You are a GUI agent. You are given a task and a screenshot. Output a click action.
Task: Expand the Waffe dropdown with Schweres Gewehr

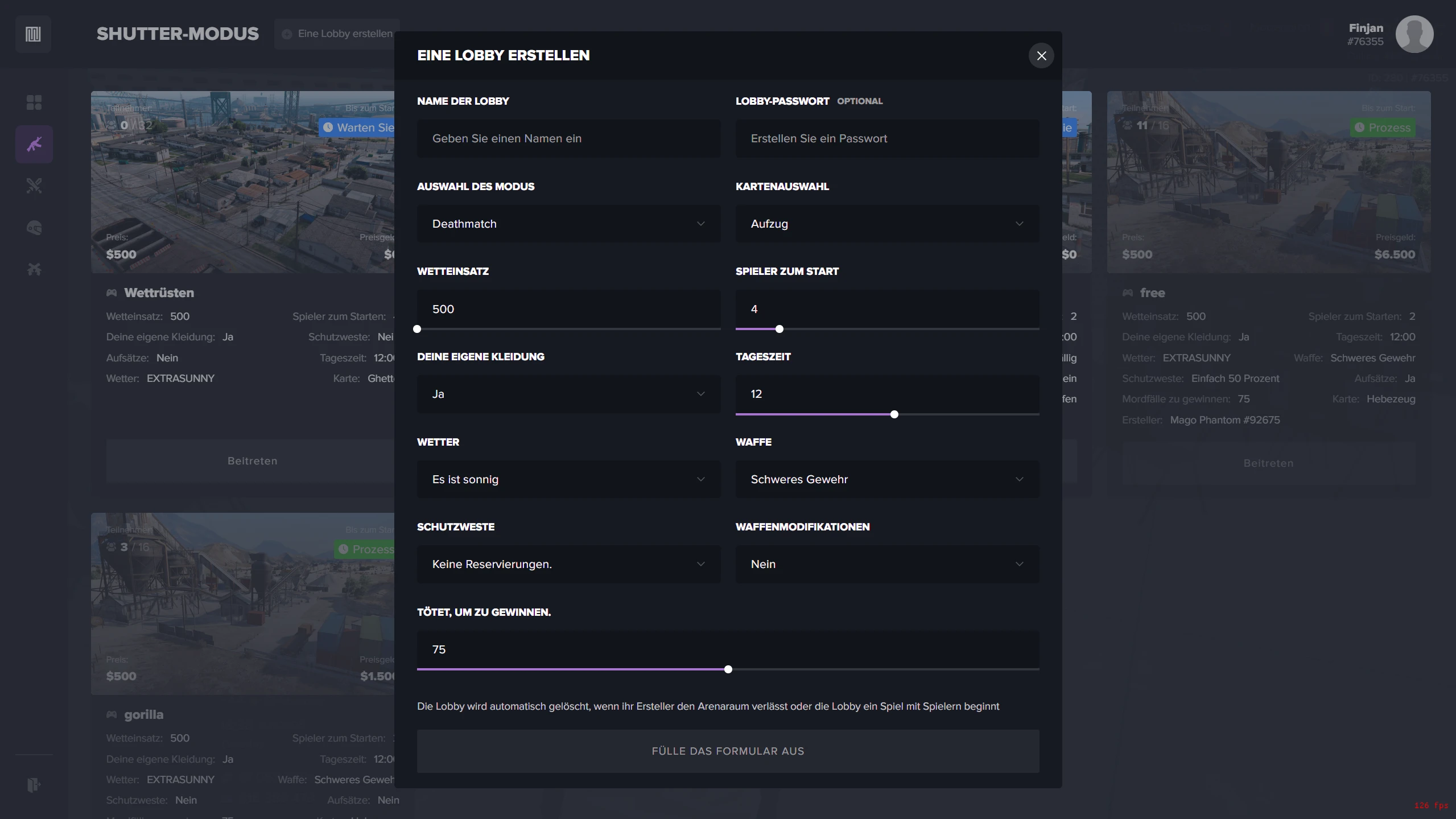pyautogui.click(x=886, y=479)
